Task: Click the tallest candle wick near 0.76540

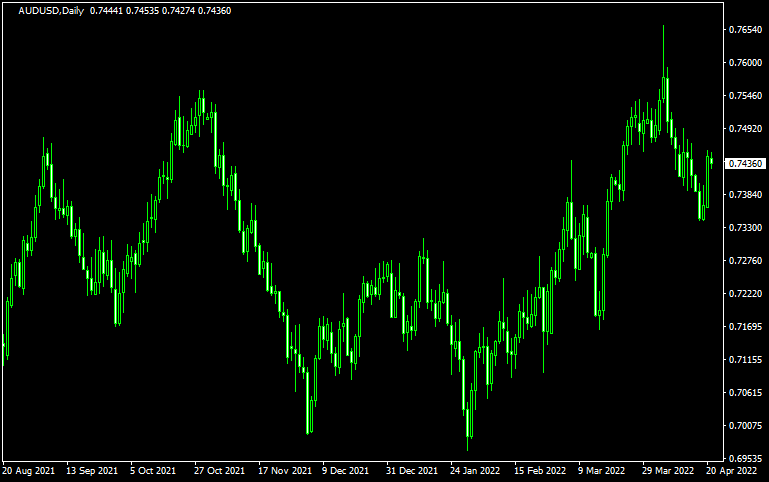Action: (x=663, y=64)
